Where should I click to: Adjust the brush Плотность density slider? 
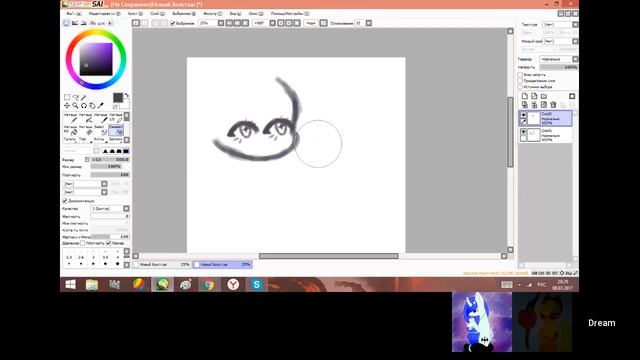[x=109, y=175]
